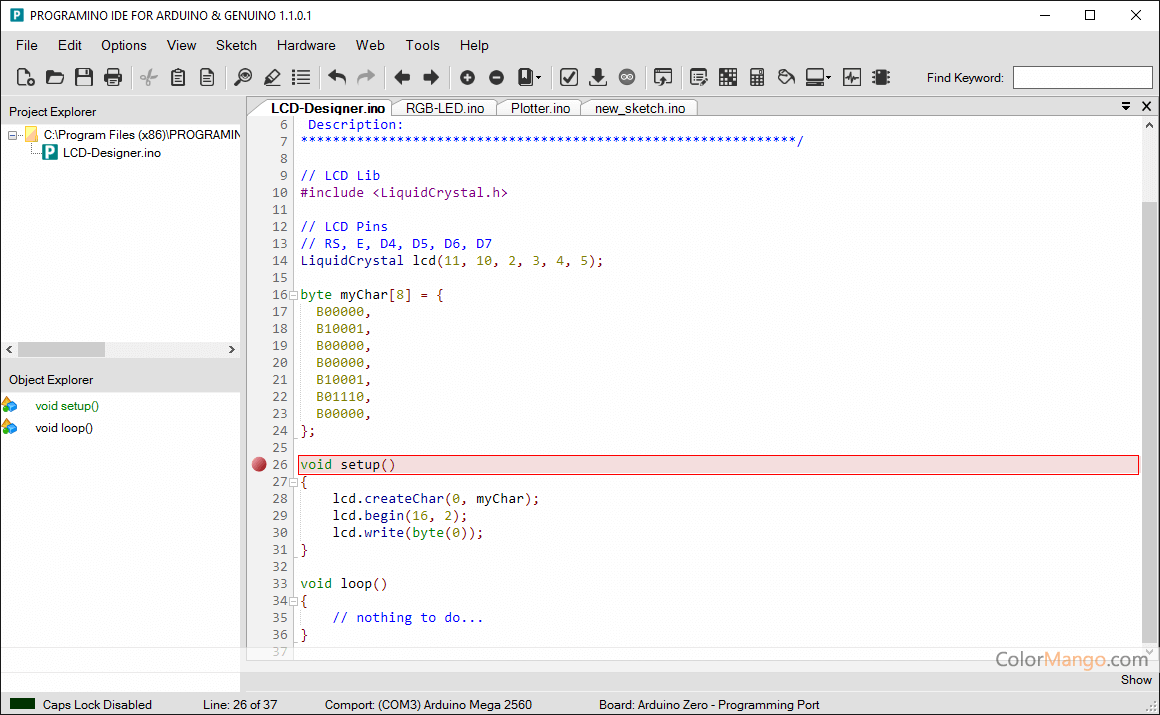Viewport: 1160px width, 715px height.
Task: Switch to the Plotter.ino tab
Action: pos(540,108)
